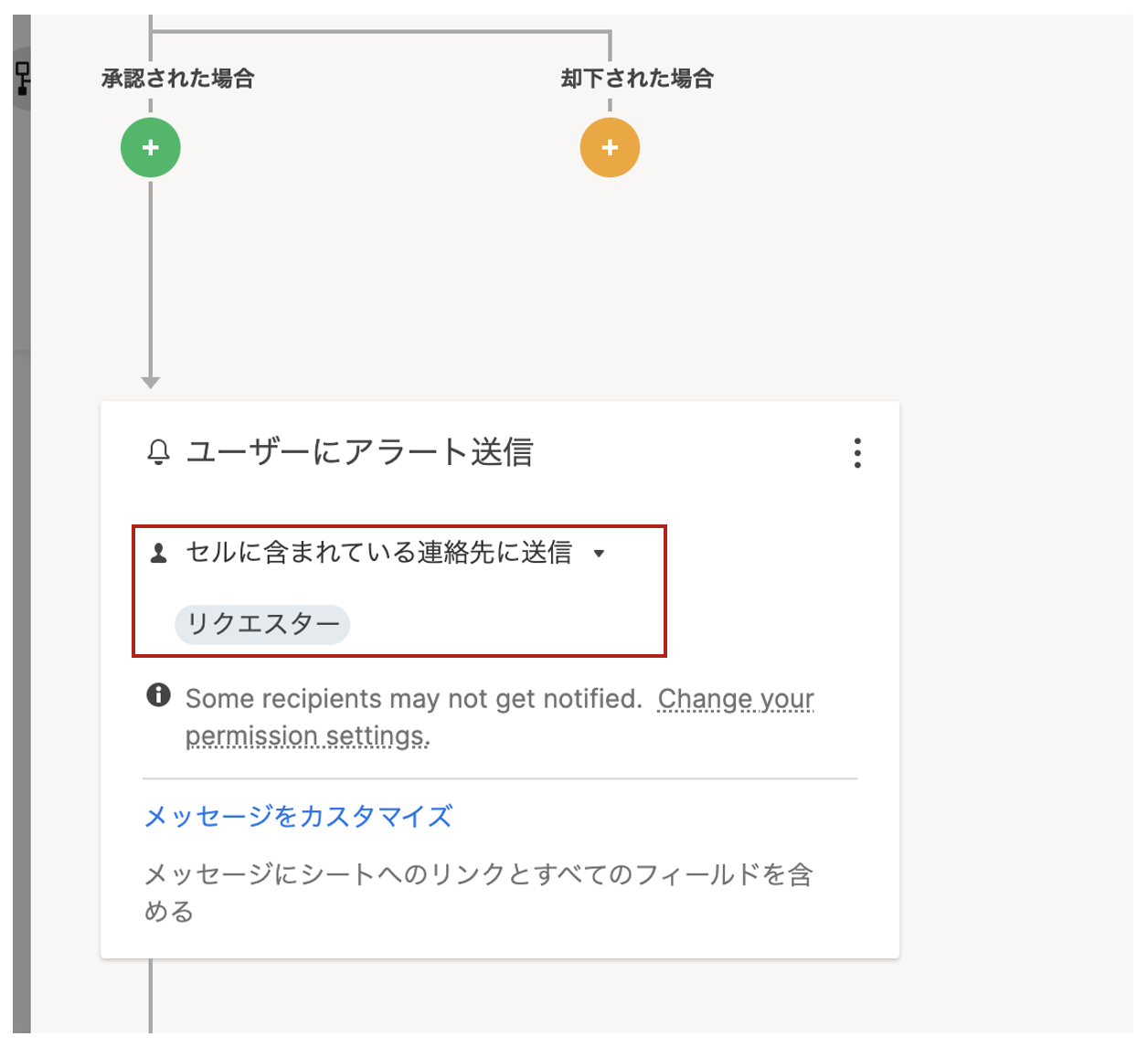The width and height of the screenshot is (1148, 1047).
Task: Click the person icon in recipient selector
Action: point(159,554)
